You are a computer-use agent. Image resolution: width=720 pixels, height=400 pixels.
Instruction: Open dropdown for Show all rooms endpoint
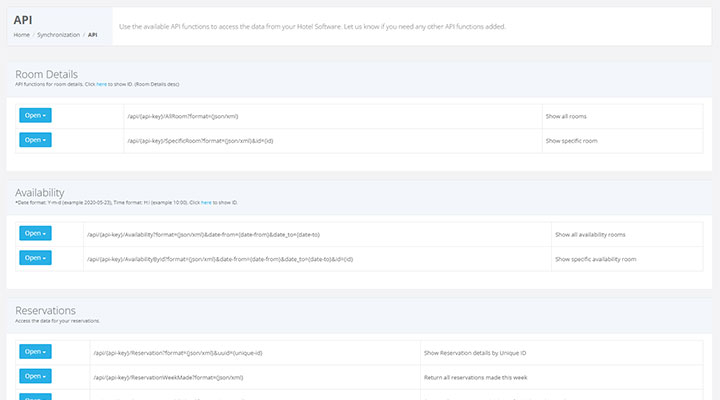[35, 115]
